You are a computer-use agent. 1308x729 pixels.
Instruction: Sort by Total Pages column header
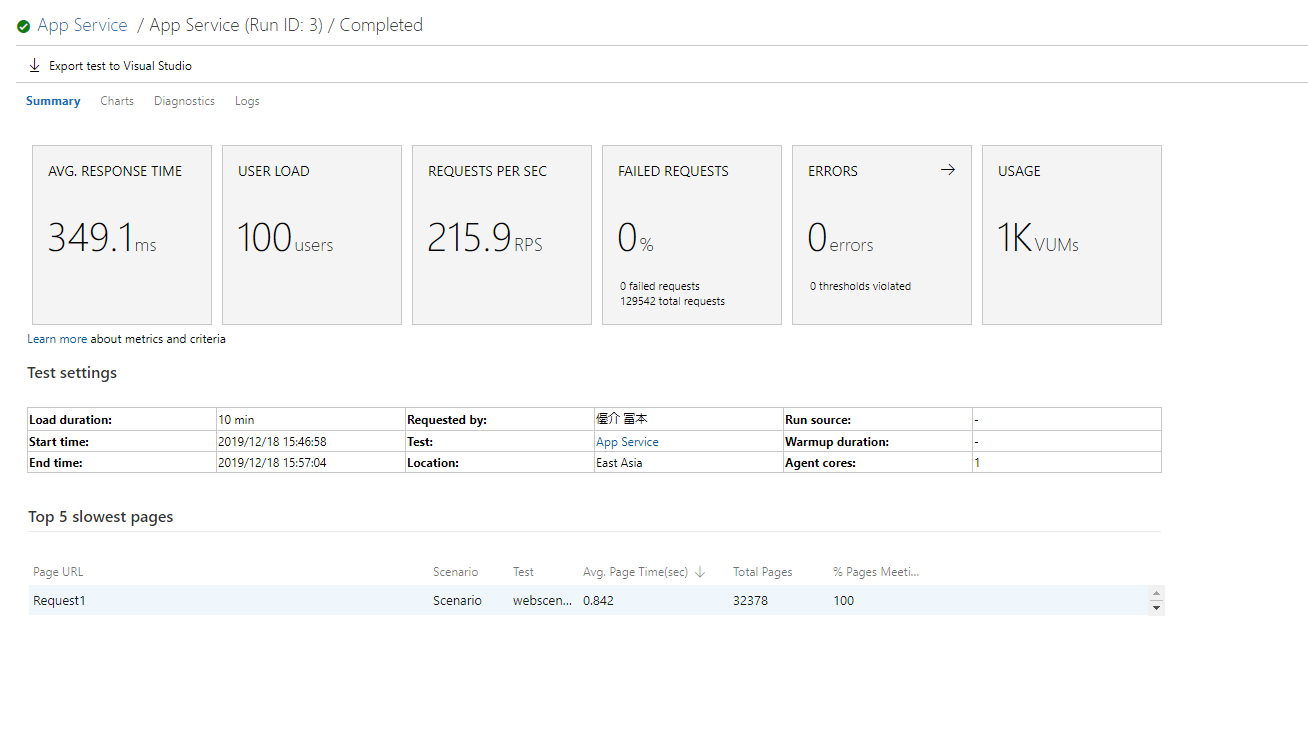(762, 572)
